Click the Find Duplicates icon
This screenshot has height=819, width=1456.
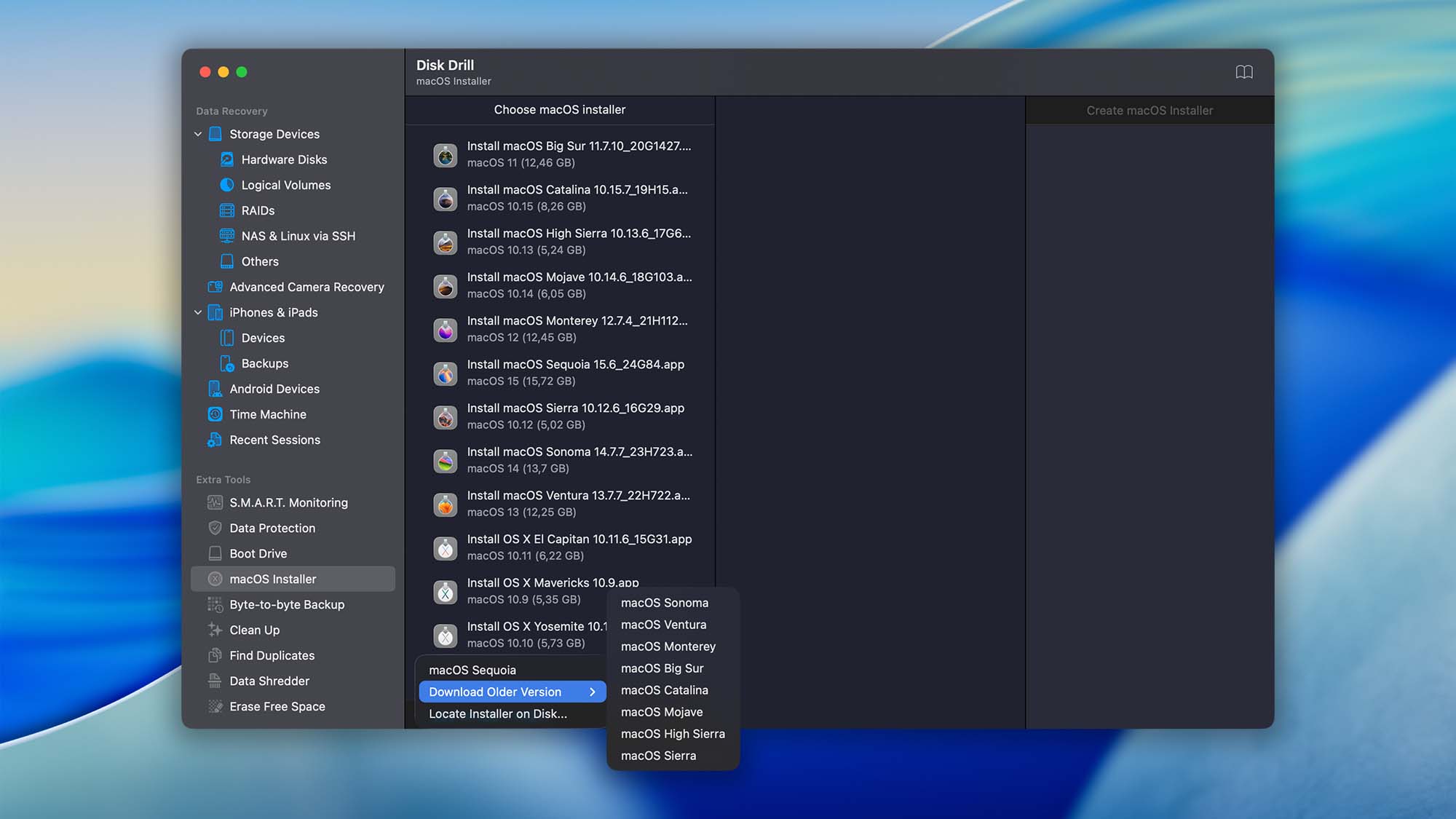[x=215, y=655]
